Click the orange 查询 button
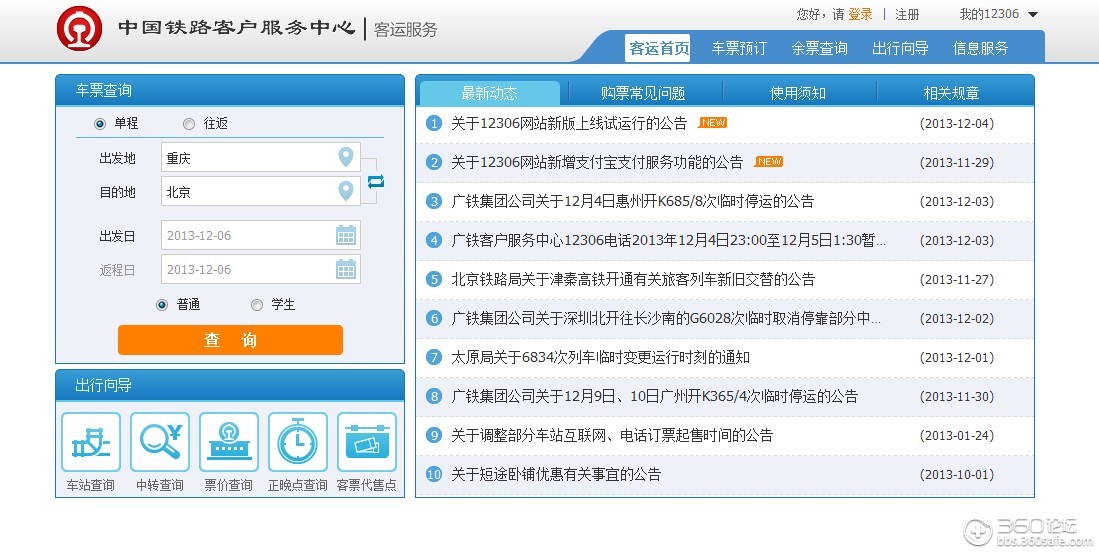 coord(230,340)
